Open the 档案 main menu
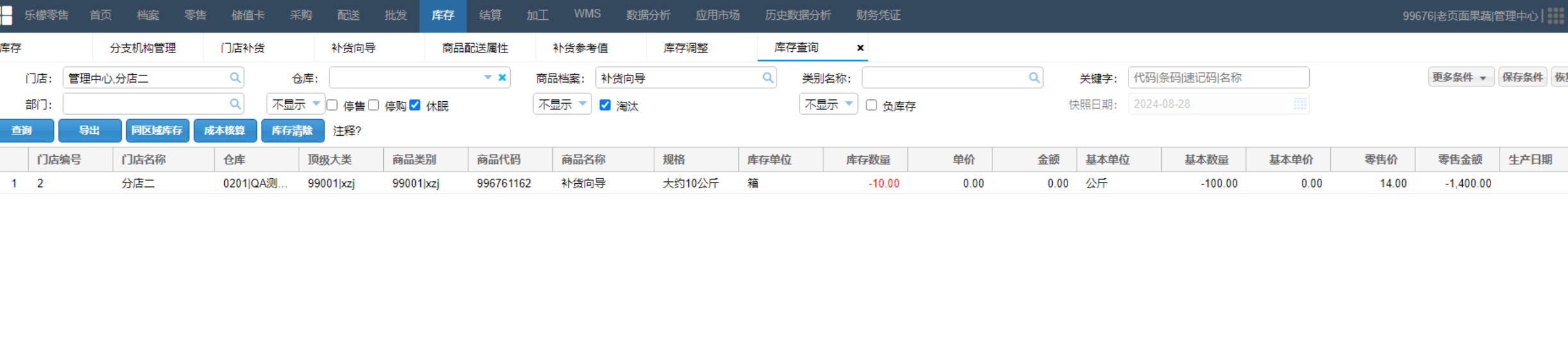The height and width of the screenshot is (340, 1568). tap(148, 15)
